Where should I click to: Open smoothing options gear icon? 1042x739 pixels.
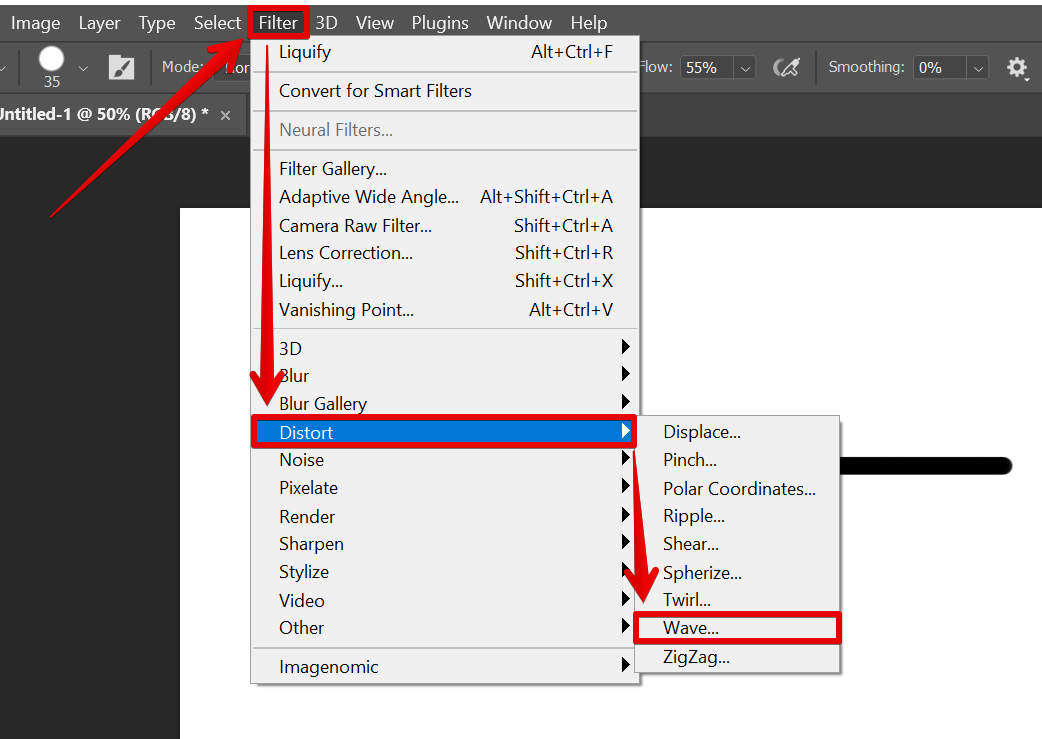pyautogui.click(x=1016, y=67)
